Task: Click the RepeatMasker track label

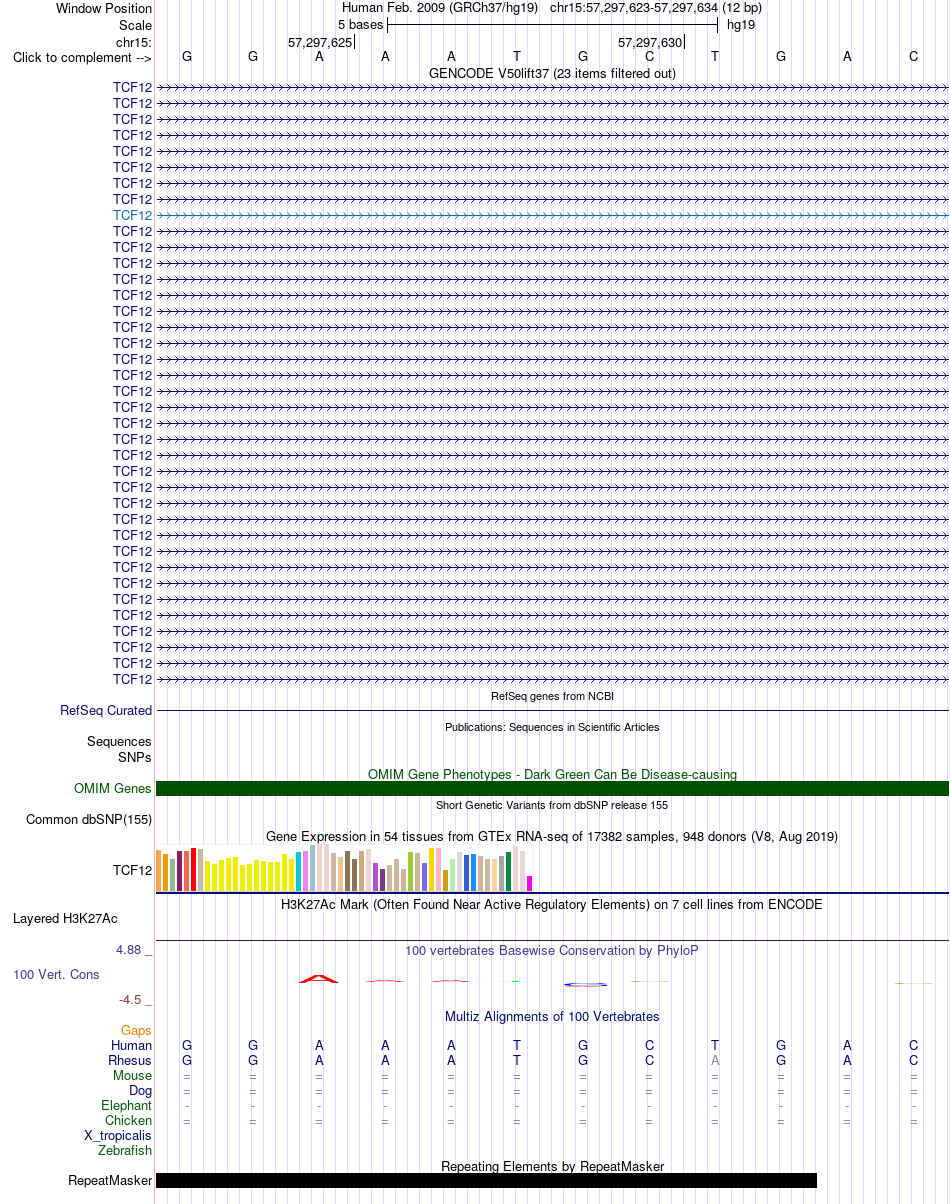Action: (110, 1181)
